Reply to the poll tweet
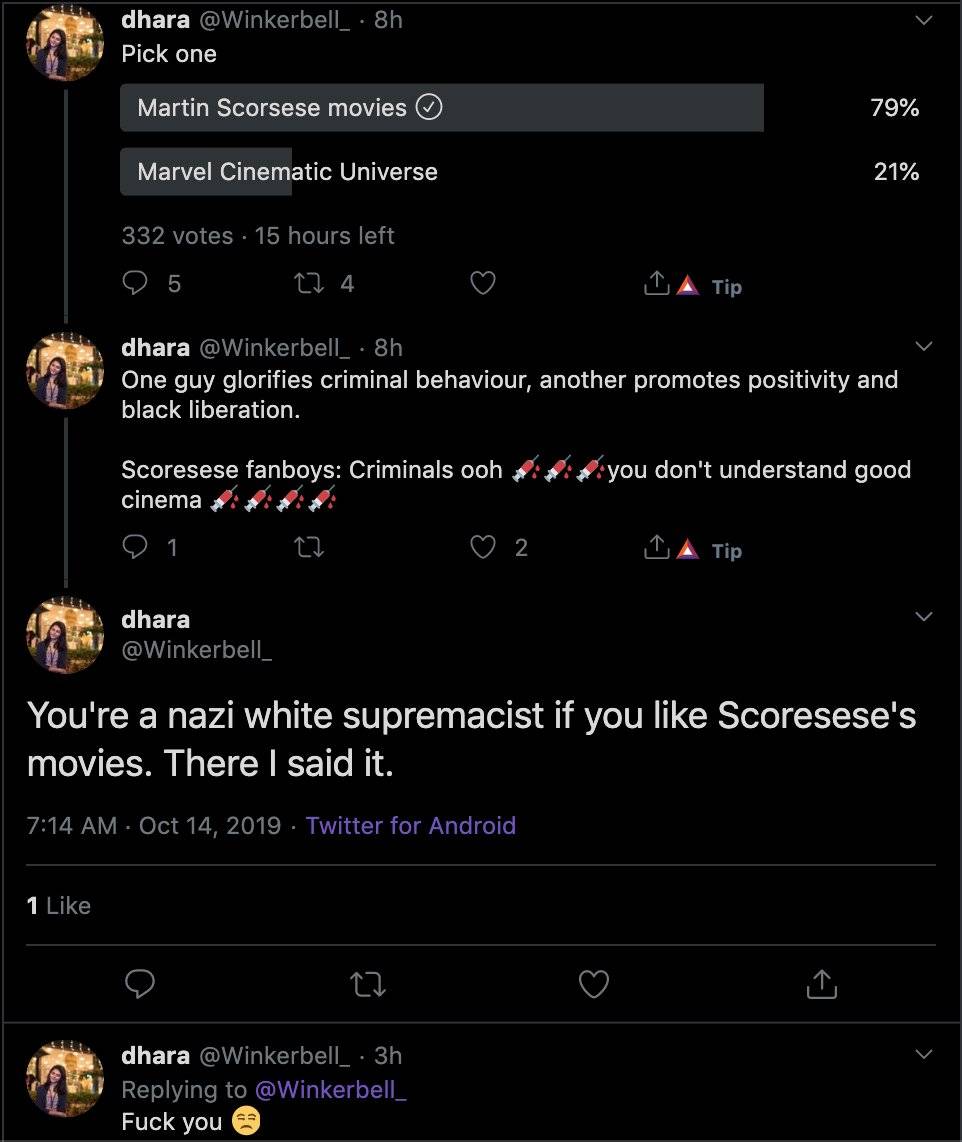962x1142 pixels. [134, 283]
